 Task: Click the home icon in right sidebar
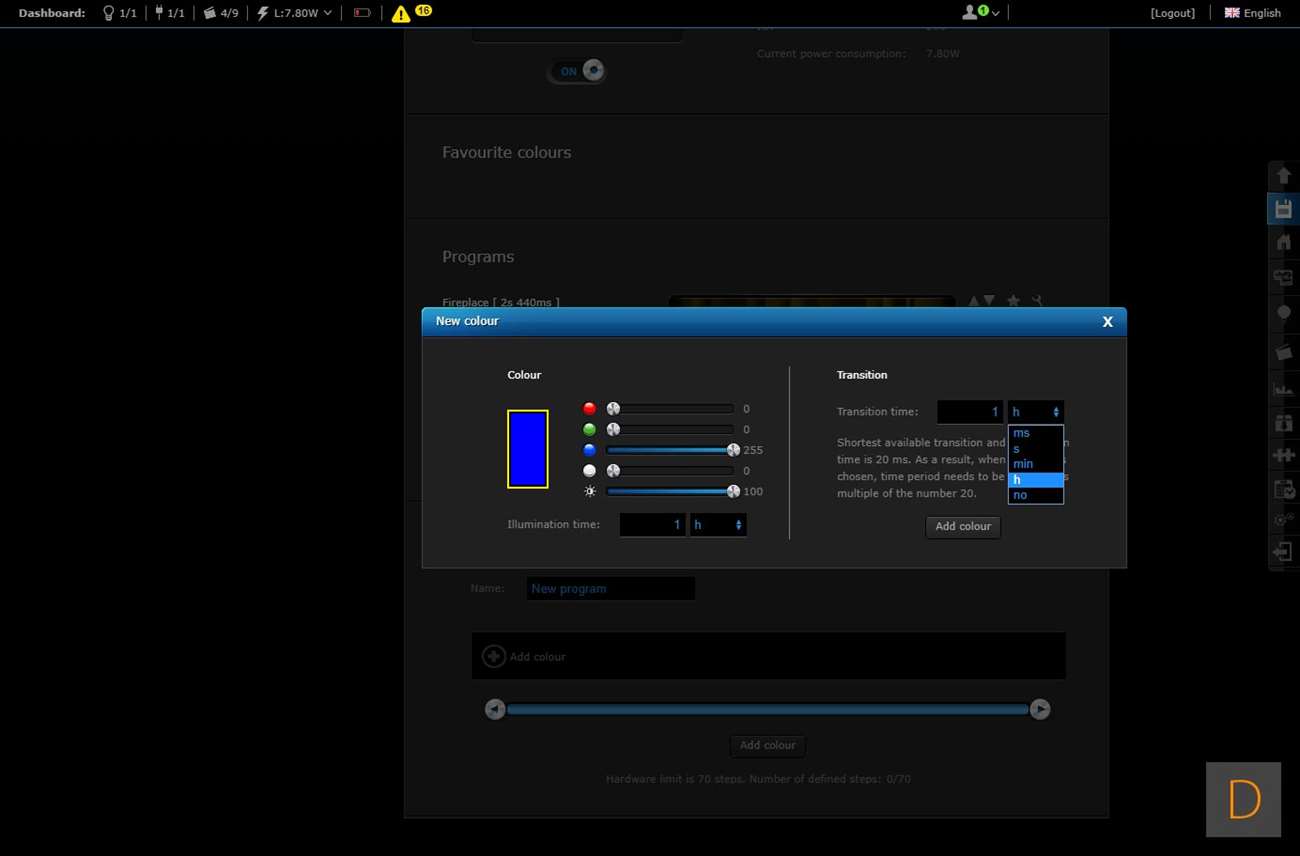(x=1283, y=242)
